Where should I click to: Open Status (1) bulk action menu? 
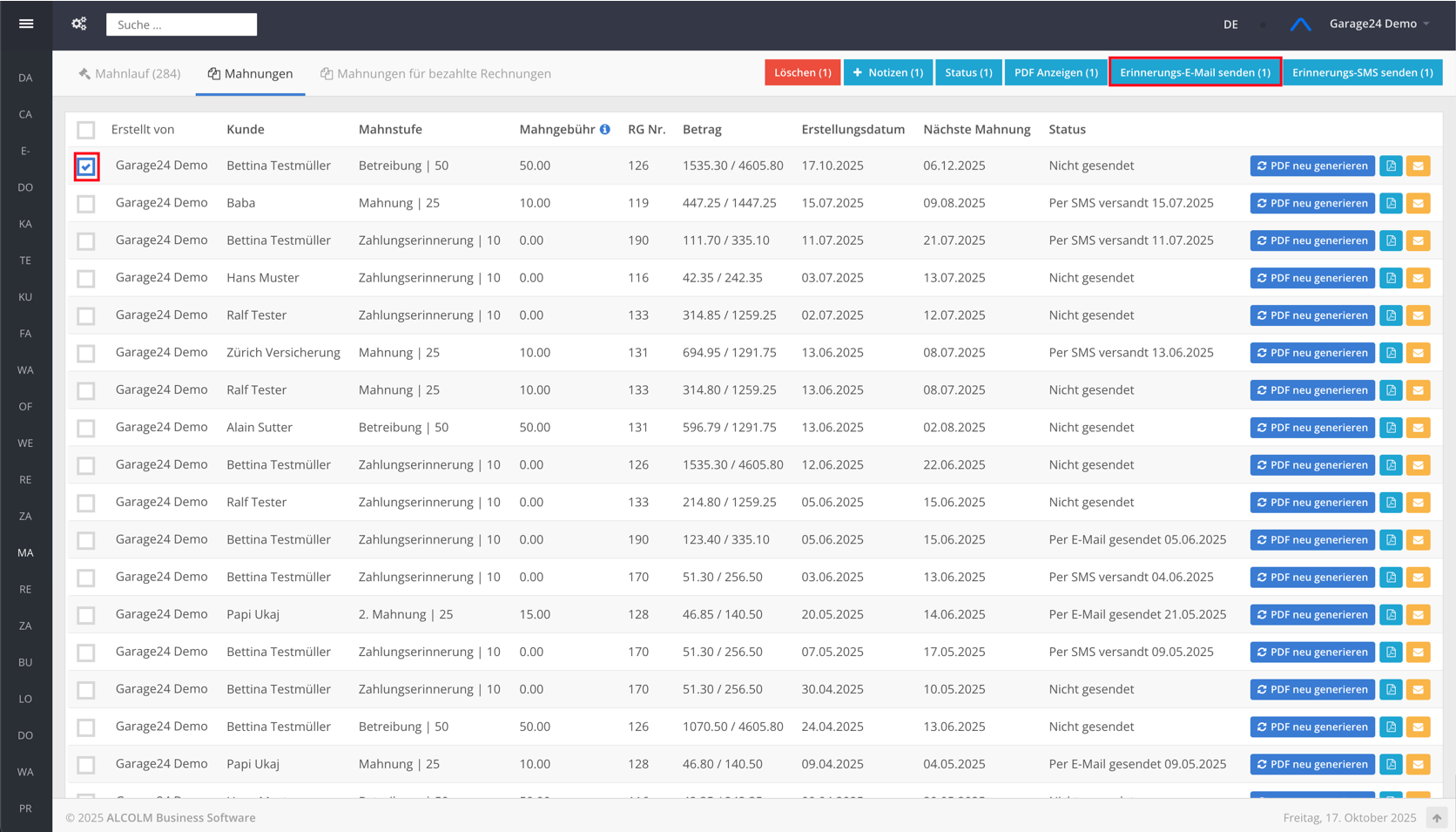(x=968, y=72)
